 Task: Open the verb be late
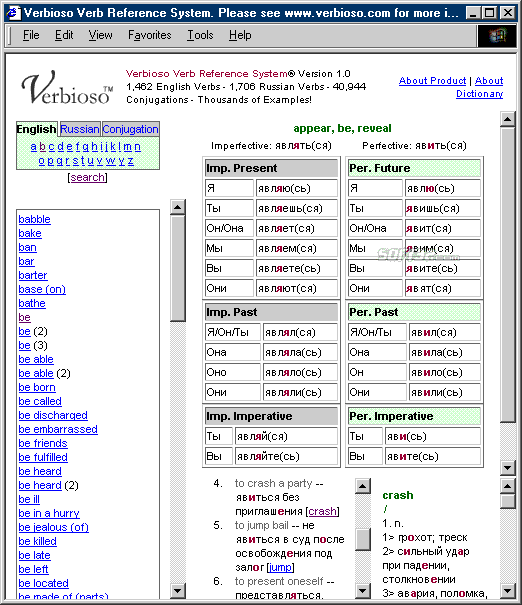point(34,555)
